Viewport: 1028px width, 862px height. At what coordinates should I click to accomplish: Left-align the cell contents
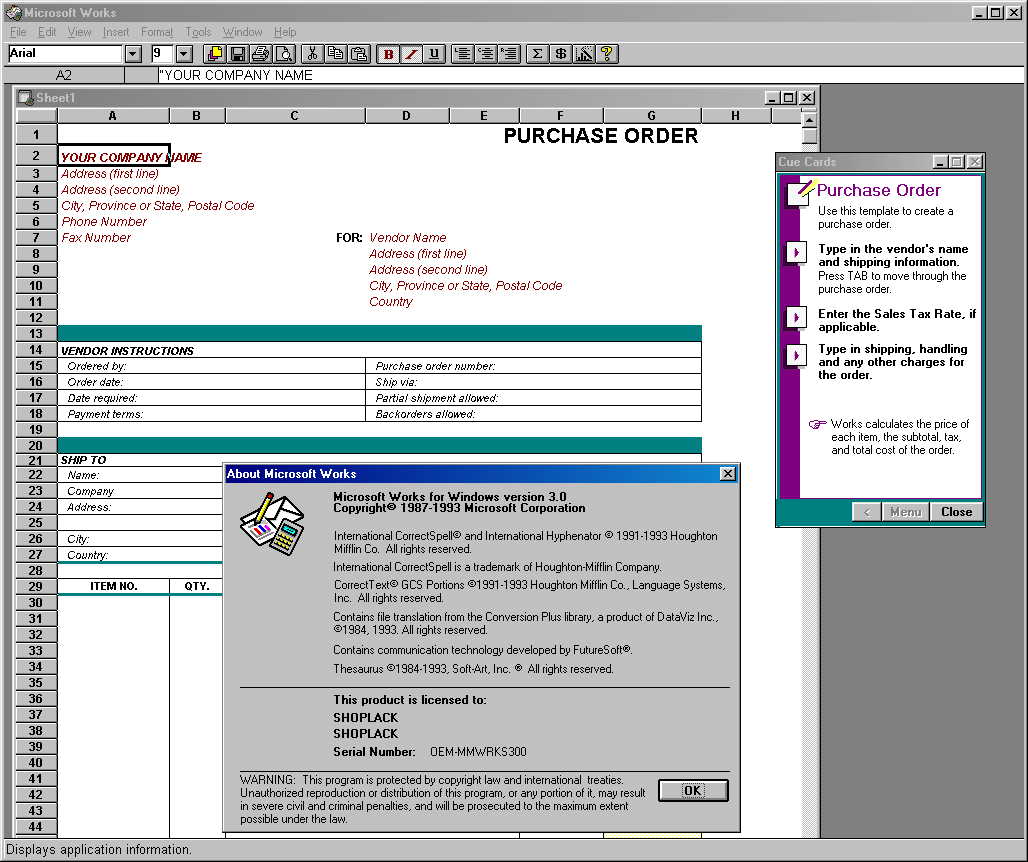pyautogui.click(x=462, y=54)
